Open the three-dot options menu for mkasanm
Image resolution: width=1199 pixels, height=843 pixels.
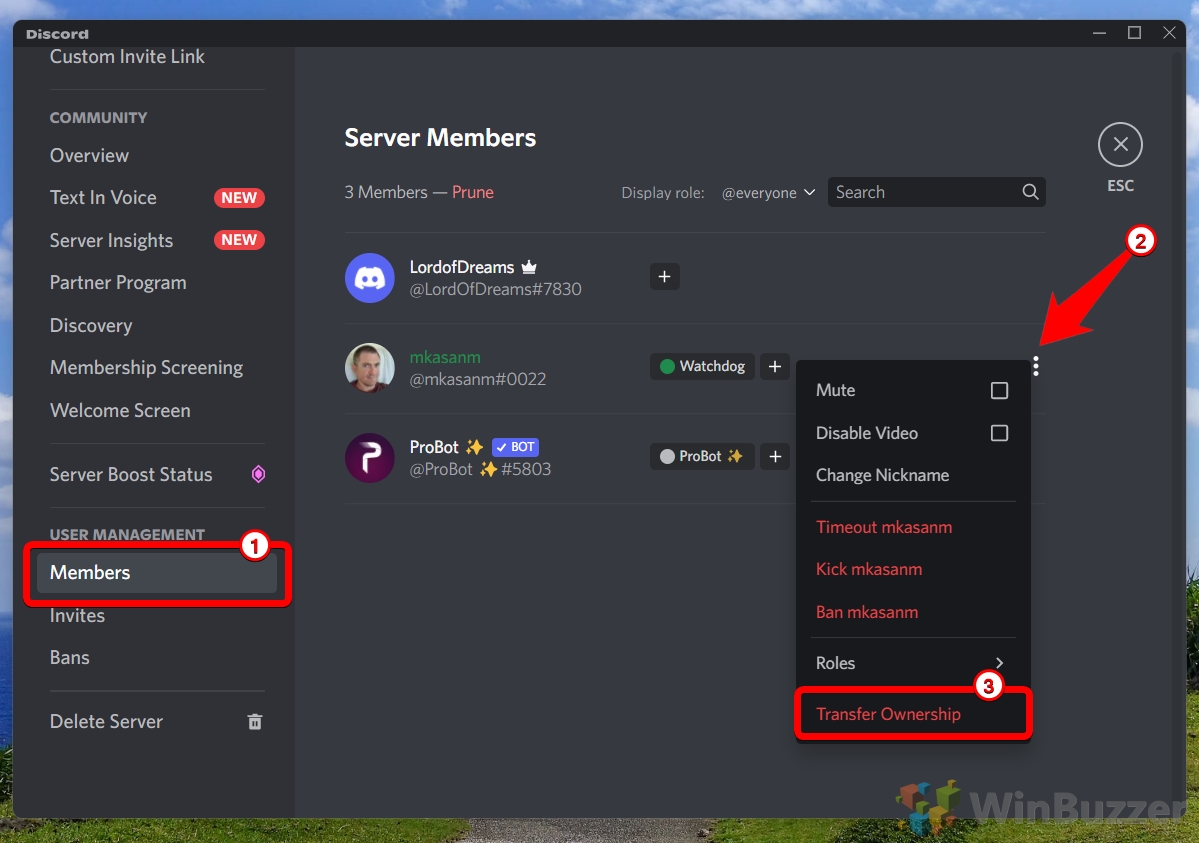pos(1036,366)
